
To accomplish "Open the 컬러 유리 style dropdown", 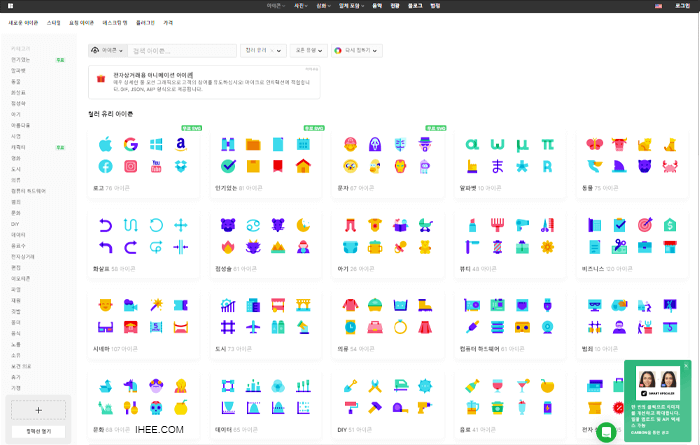I will point(263,50).
